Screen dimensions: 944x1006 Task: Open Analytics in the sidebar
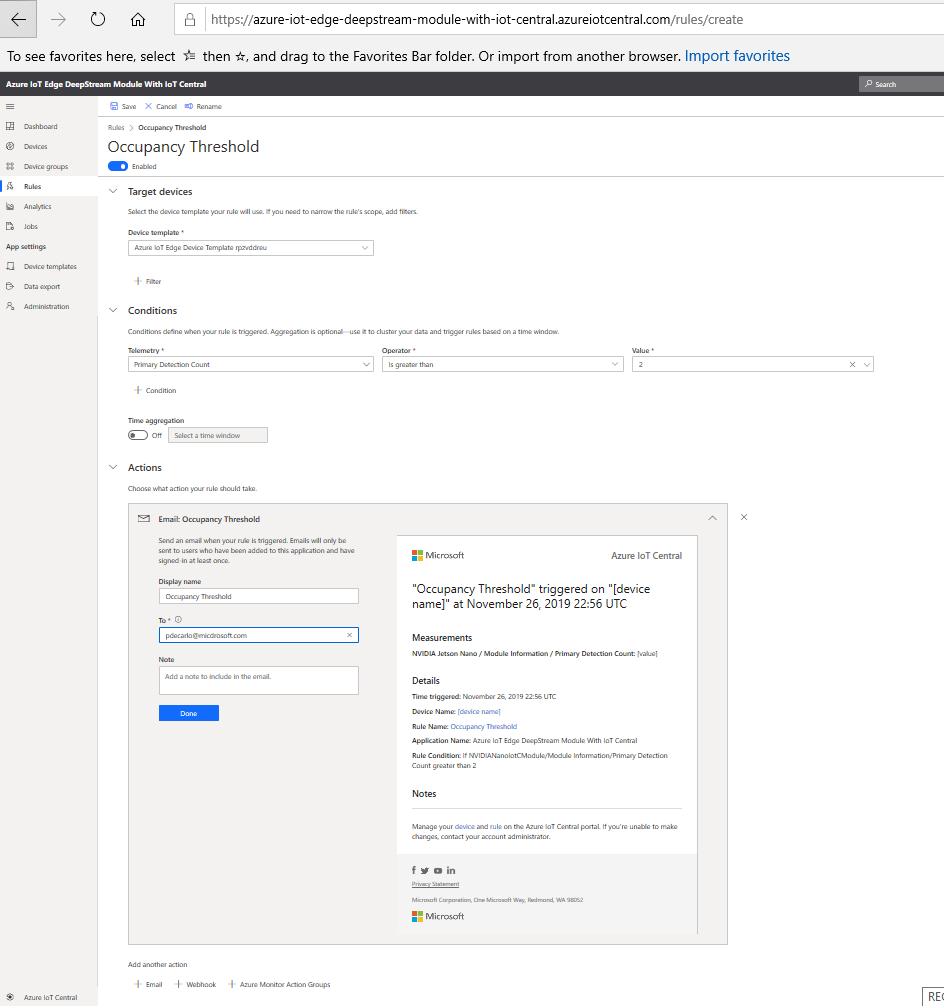click(37, 207)
